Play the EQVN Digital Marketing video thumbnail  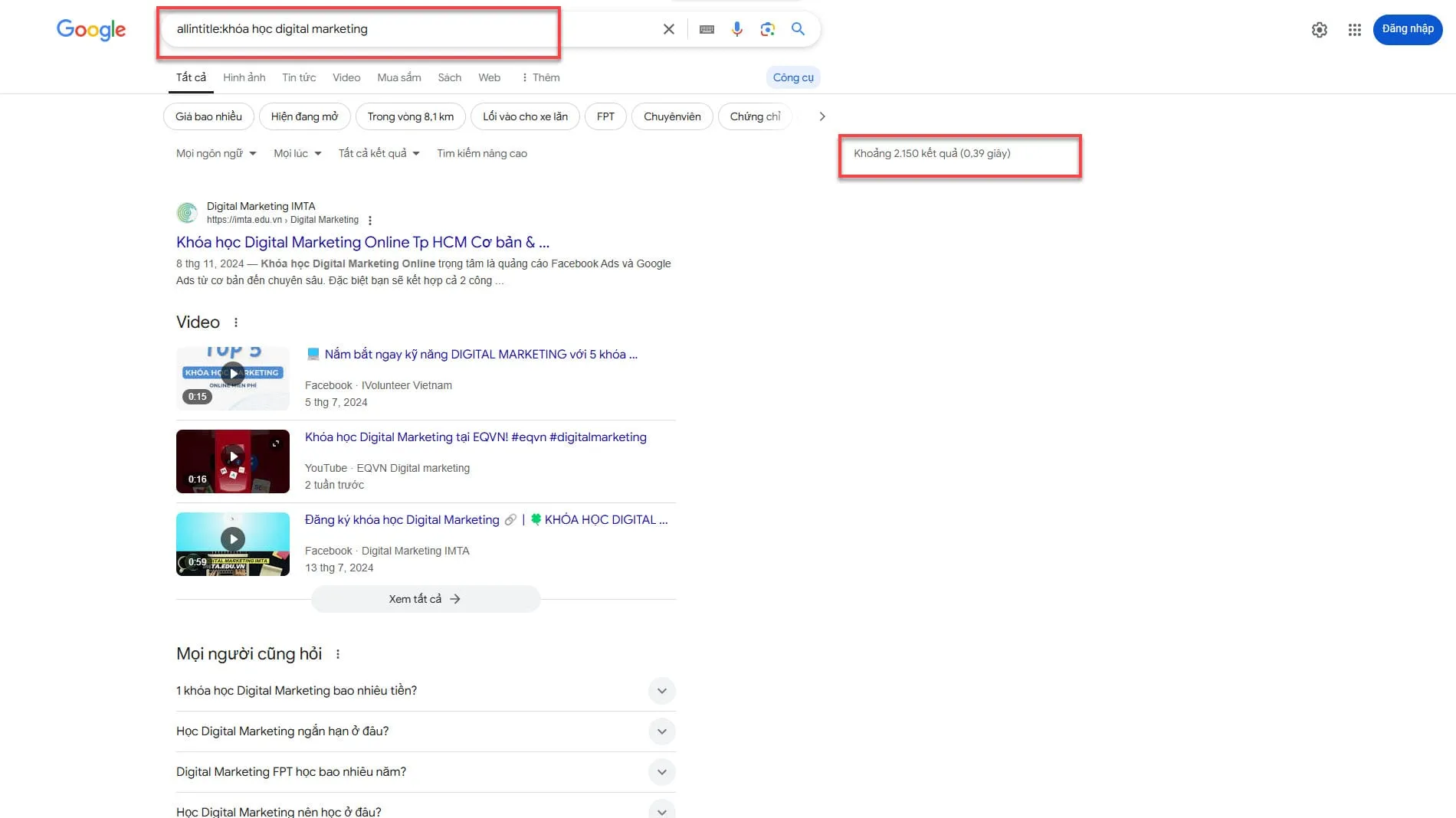(x=232, y=456)
